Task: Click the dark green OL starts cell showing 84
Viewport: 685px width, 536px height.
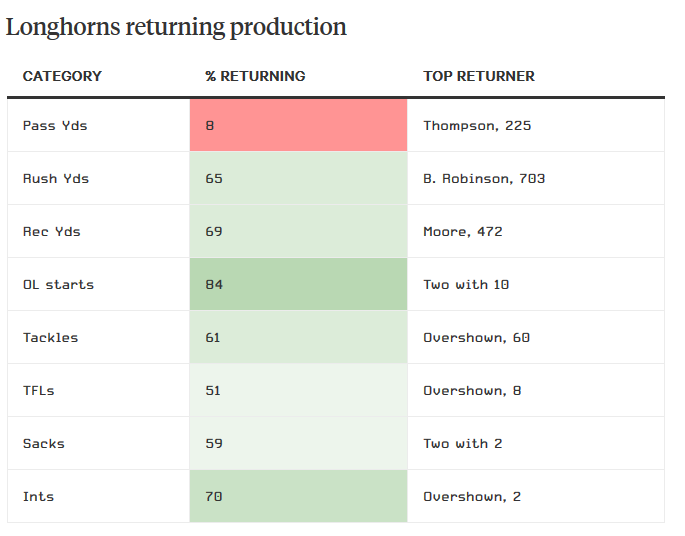Action: point(298,285)
